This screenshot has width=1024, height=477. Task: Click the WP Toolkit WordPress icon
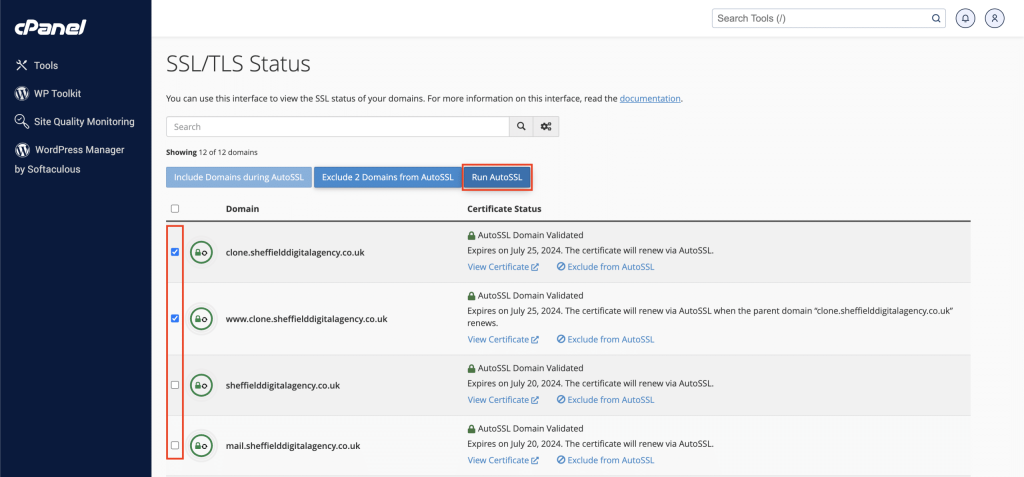[22, 93]
